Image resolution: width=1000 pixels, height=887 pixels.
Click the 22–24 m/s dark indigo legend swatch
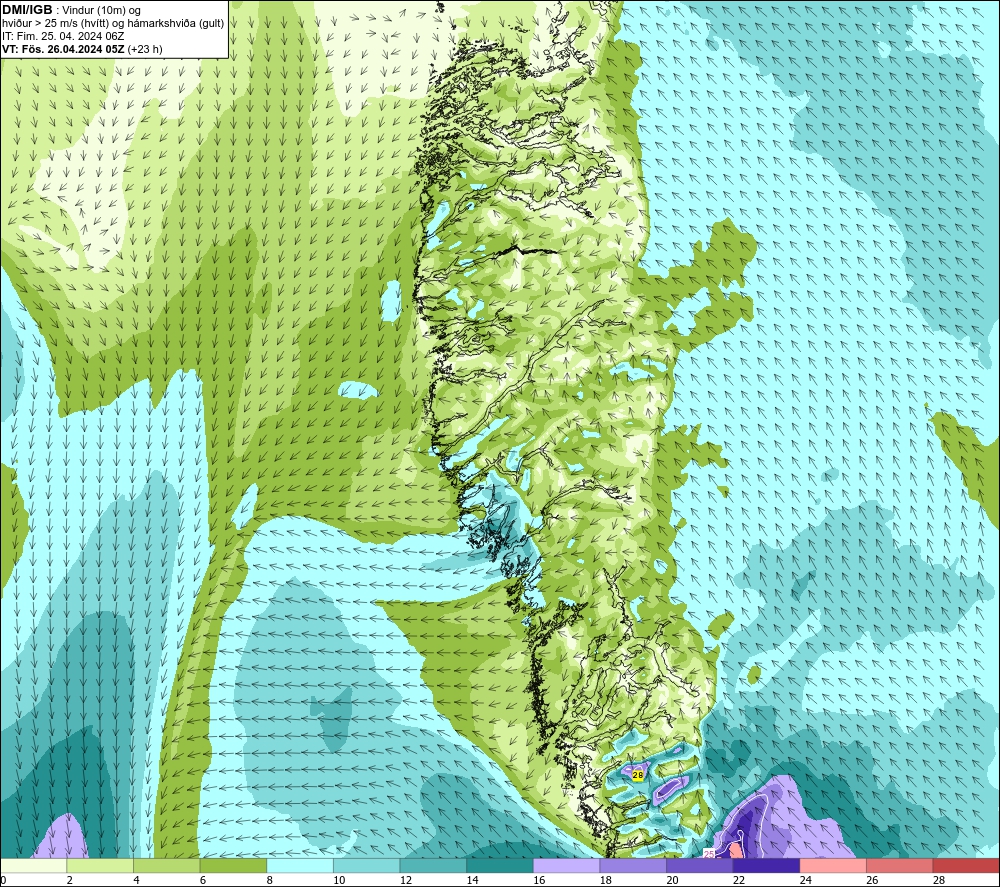766,865
